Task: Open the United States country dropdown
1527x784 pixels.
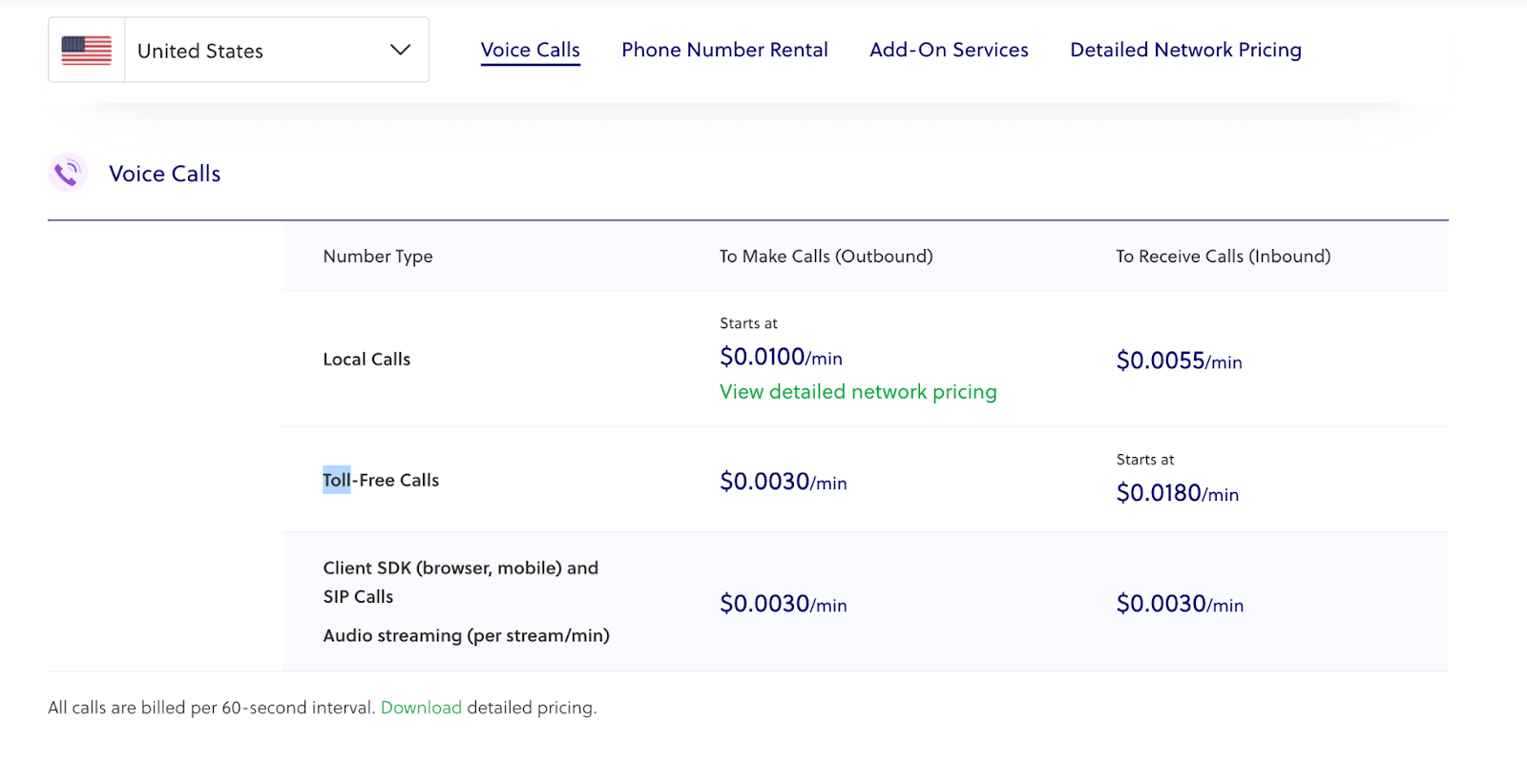Action: pyautogui.click(x=239, y=51)
